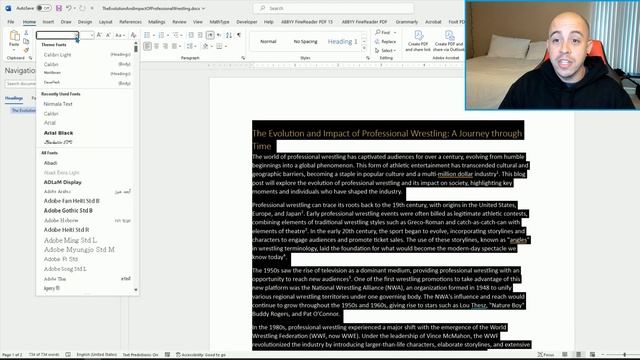This screenshot has height=360, width=640.
Task: Click the Text Predictions status item
Action: point(140,355)
